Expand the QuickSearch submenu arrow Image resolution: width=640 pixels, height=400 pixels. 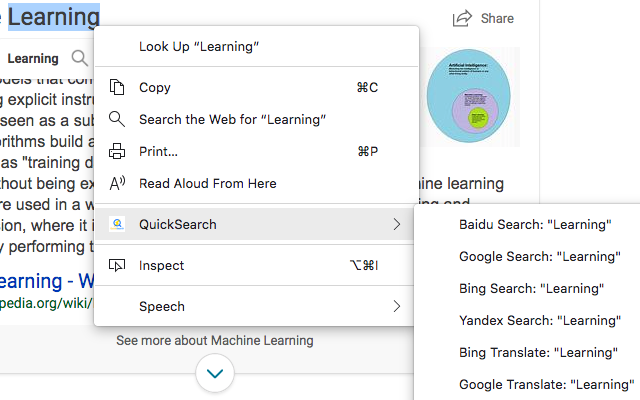(x=397, y=224)
